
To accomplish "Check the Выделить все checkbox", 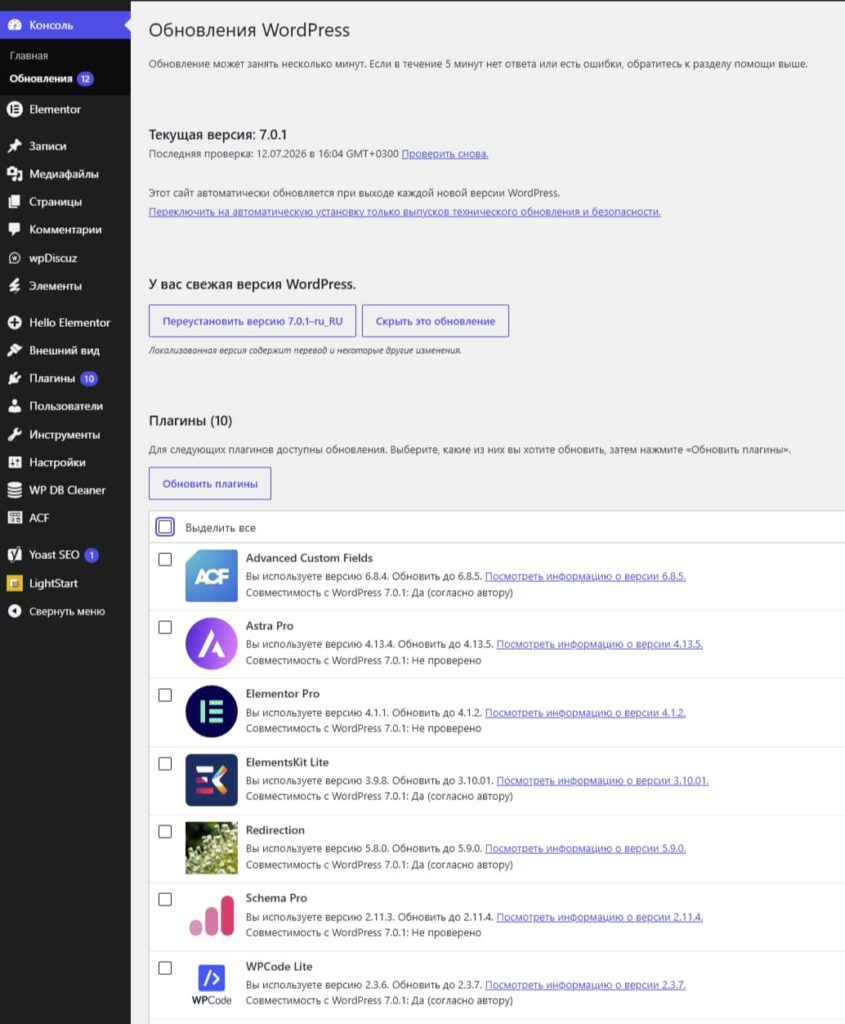I will coord(165,526).
